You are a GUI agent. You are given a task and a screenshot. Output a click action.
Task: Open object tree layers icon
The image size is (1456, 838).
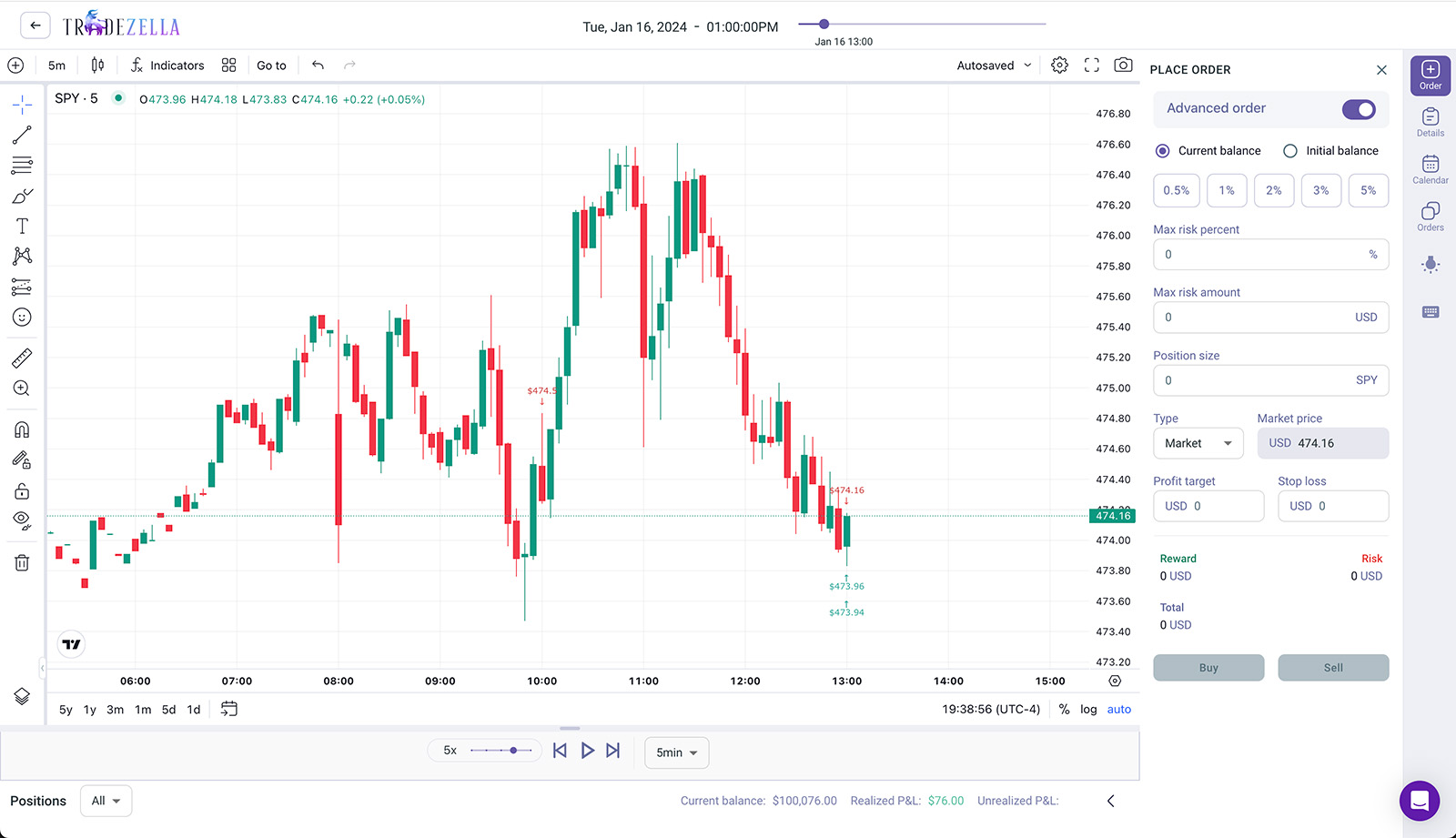pyautogui.click(x=22, y=696)
